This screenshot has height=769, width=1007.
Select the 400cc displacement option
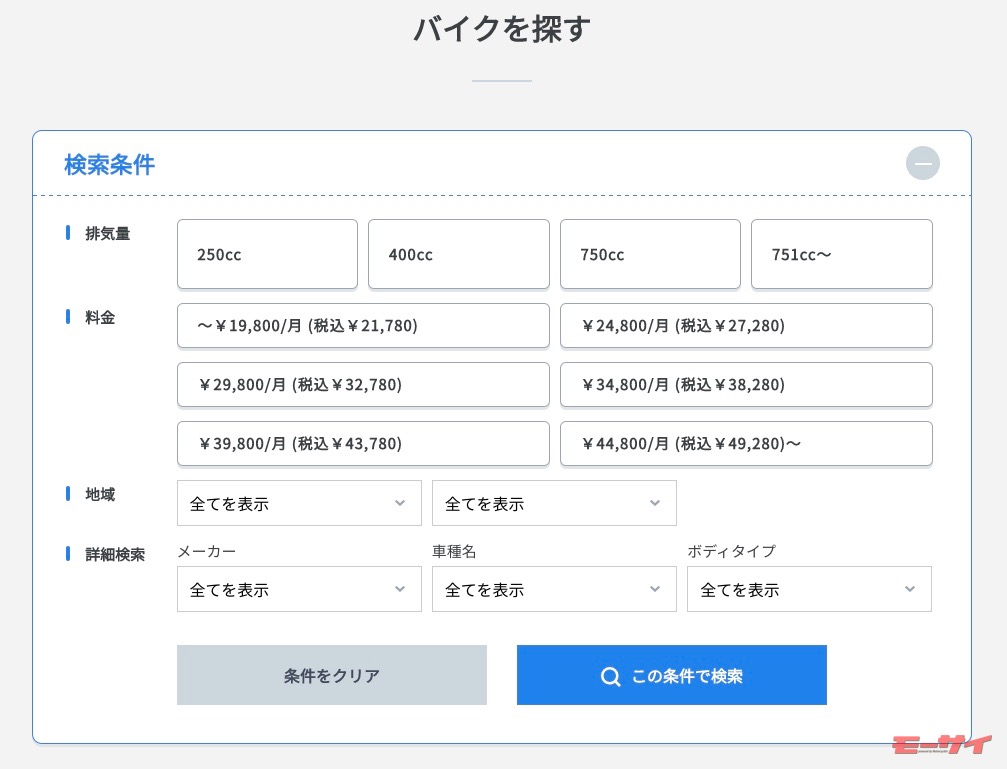click(x=458, y=254)
